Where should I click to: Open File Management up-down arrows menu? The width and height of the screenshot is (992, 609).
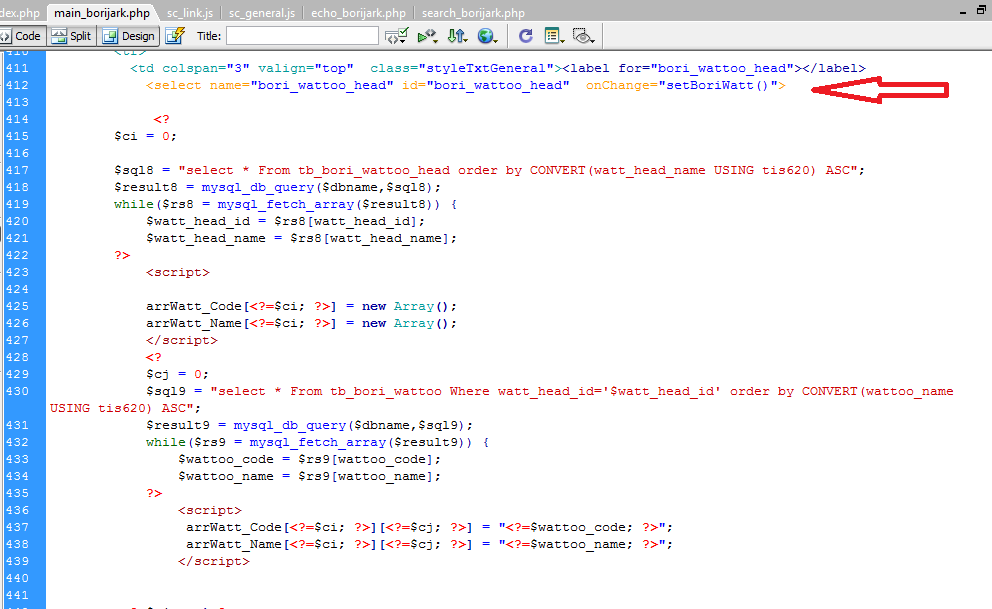click(457, 36)
